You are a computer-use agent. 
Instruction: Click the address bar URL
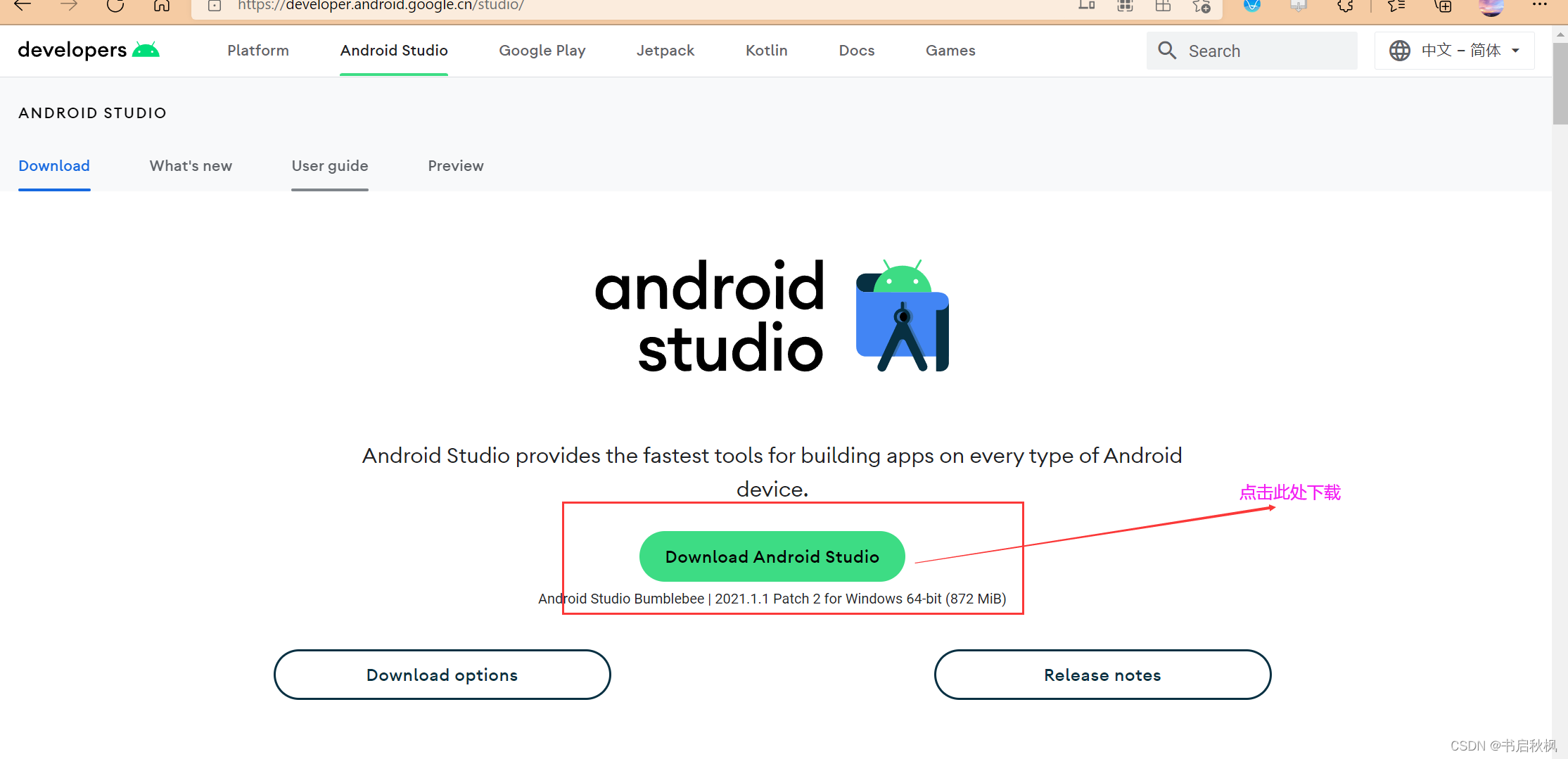click(381, 6)
